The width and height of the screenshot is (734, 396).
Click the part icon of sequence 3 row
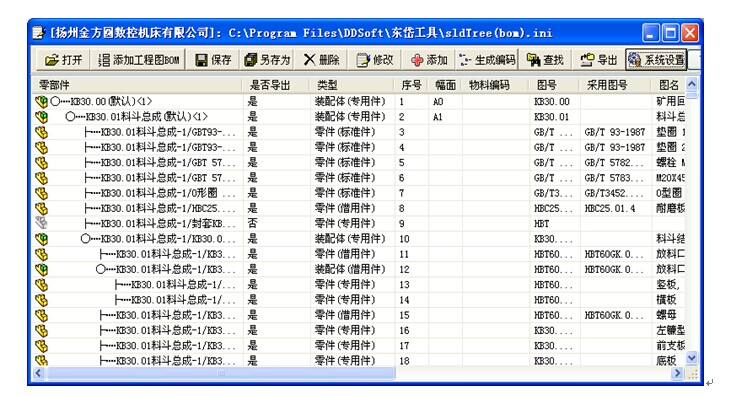pyautogui.click(x=41, y=132)
